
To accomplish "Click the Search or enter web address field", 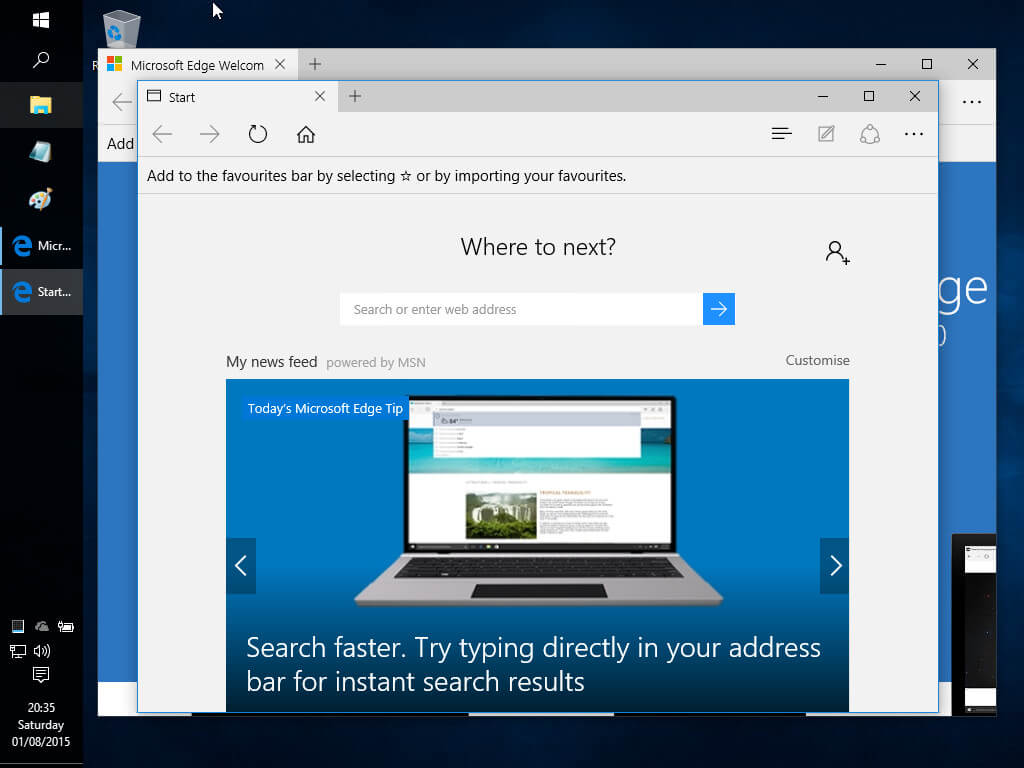I will coord(521,309).
